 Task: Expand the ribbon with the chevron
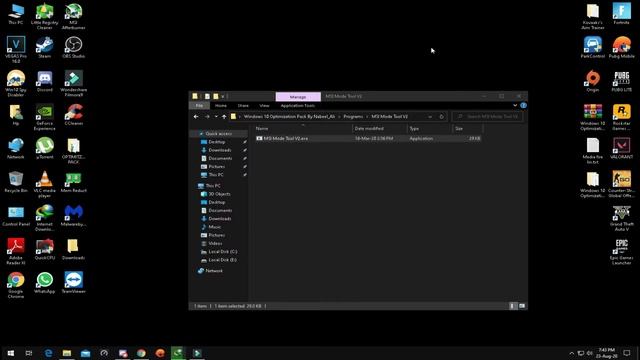point(515,105)
